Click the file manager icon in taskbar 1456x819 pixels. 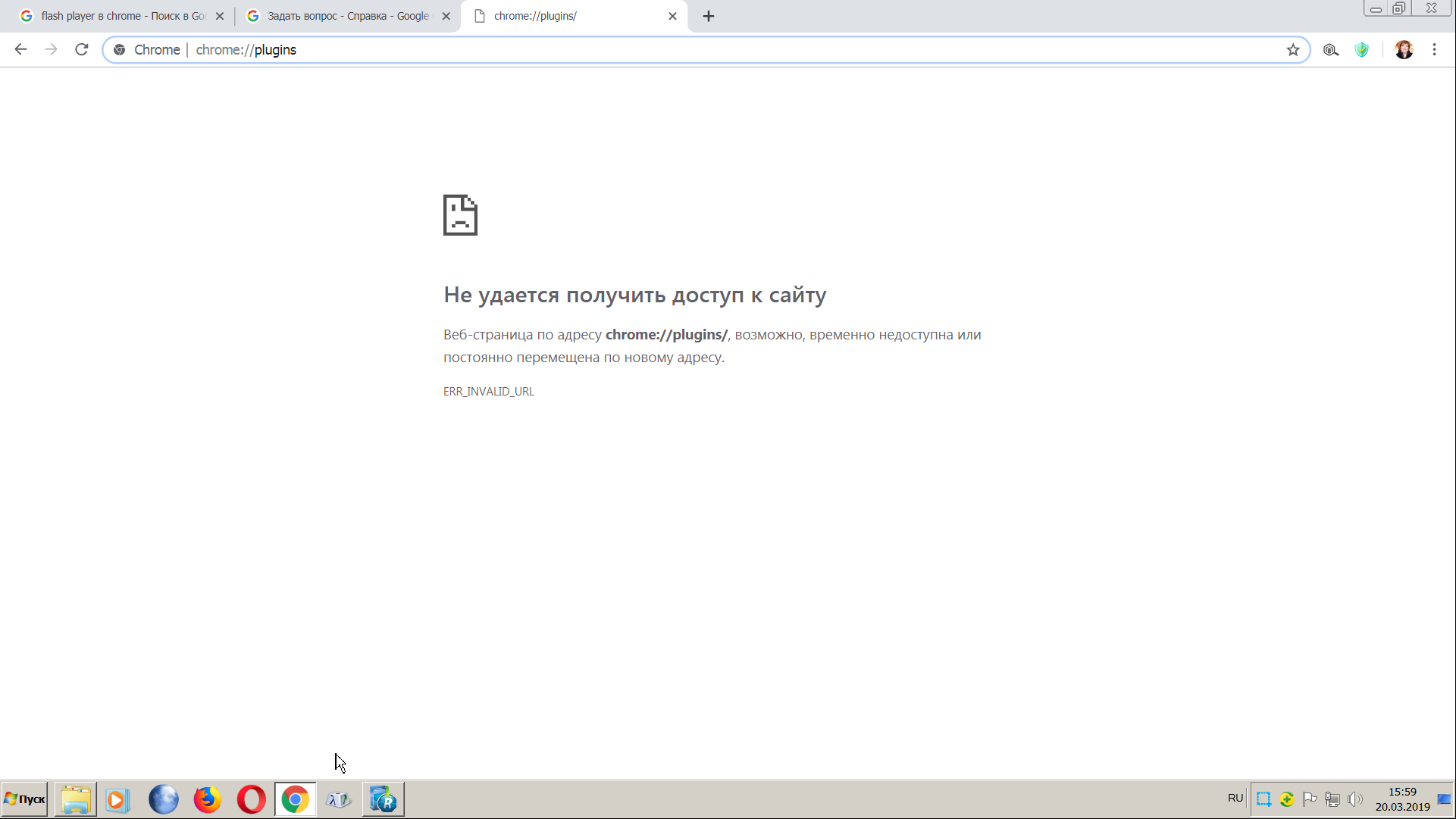pyautogui.click(x=74, y=799)
